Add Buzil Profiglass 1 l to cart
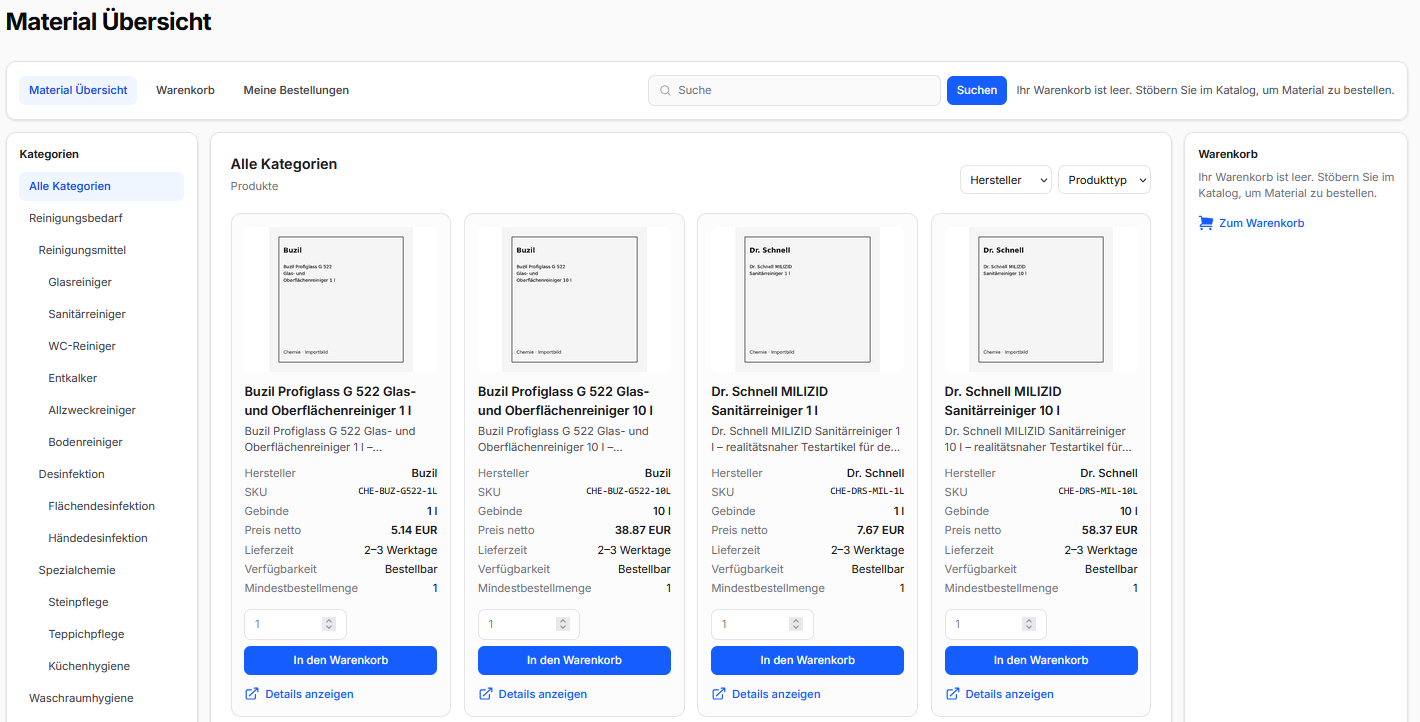1420x722 pixels. (341, 660)
